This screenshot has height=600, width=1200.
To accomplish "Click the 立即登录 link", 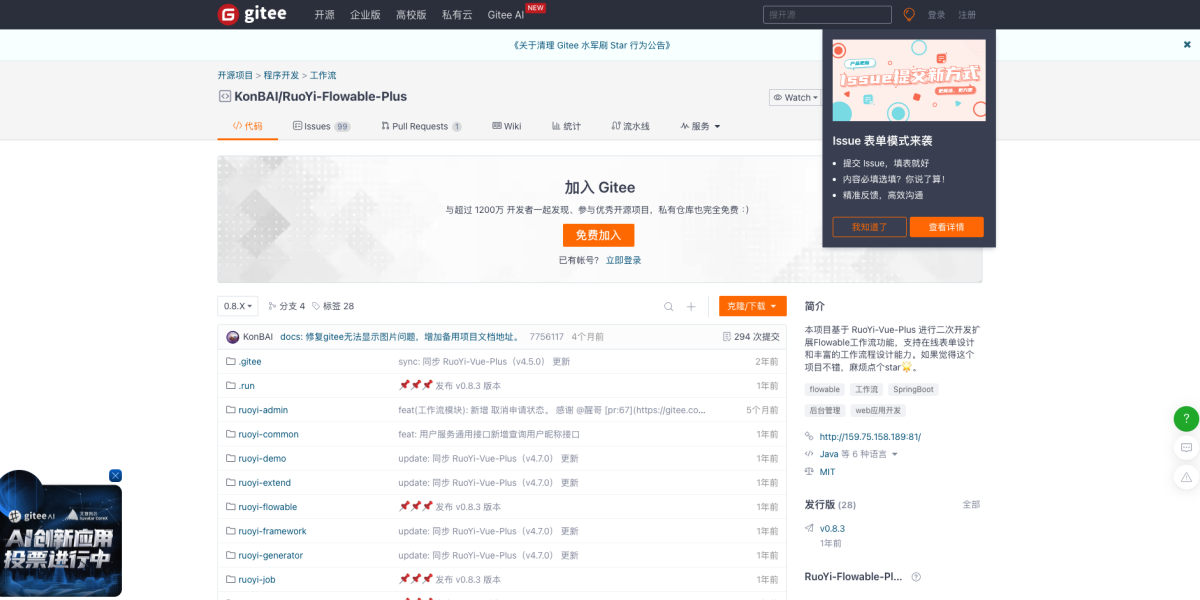I will [x=623, y=260].
